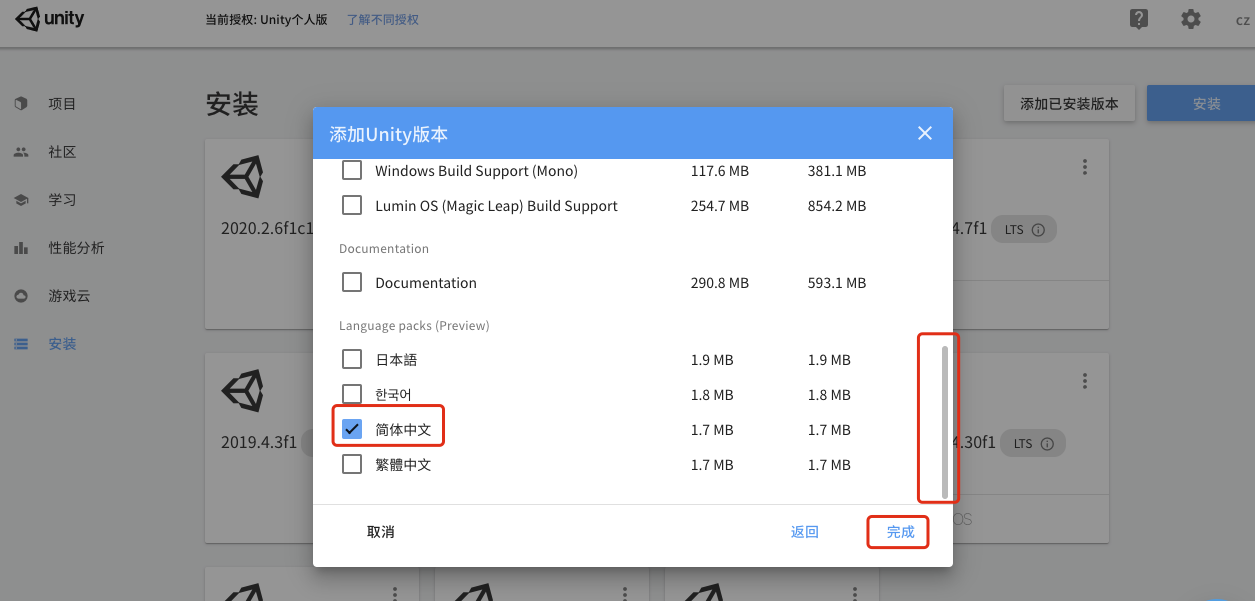The image size is (1255, 601).
Task: Click the 854.2 MB installed size value
Action: click(837, 206)
